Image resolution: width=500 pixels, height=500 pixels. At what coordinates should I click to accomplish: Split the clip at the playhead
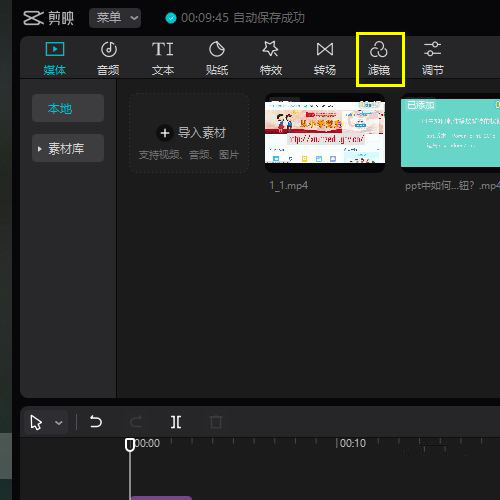pos(176,422)
